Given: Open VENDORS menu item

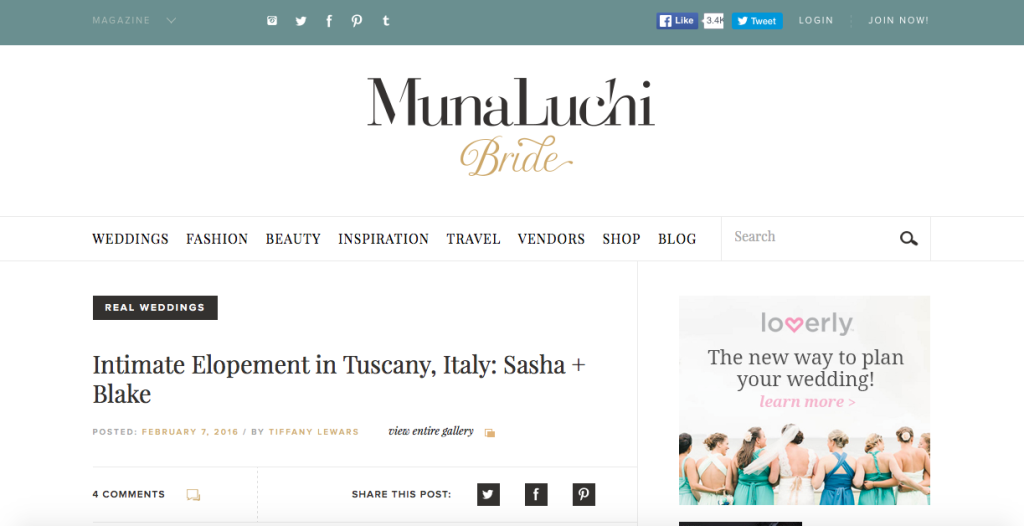Looking at the screenshot, I should (551, 239).
